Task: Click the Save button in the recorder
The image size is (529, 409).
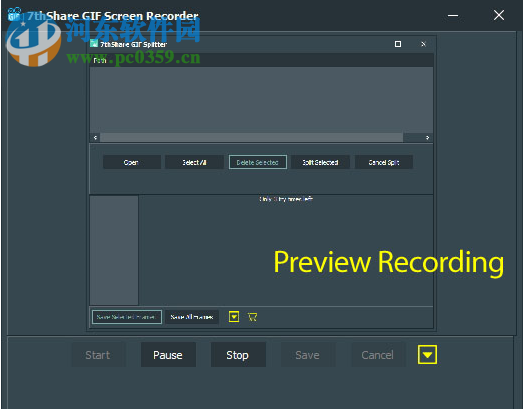Action: tap(308, 355)
